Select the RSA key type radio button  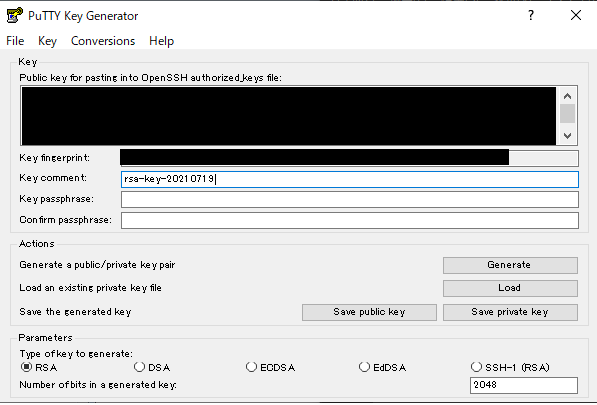point(26,367)
